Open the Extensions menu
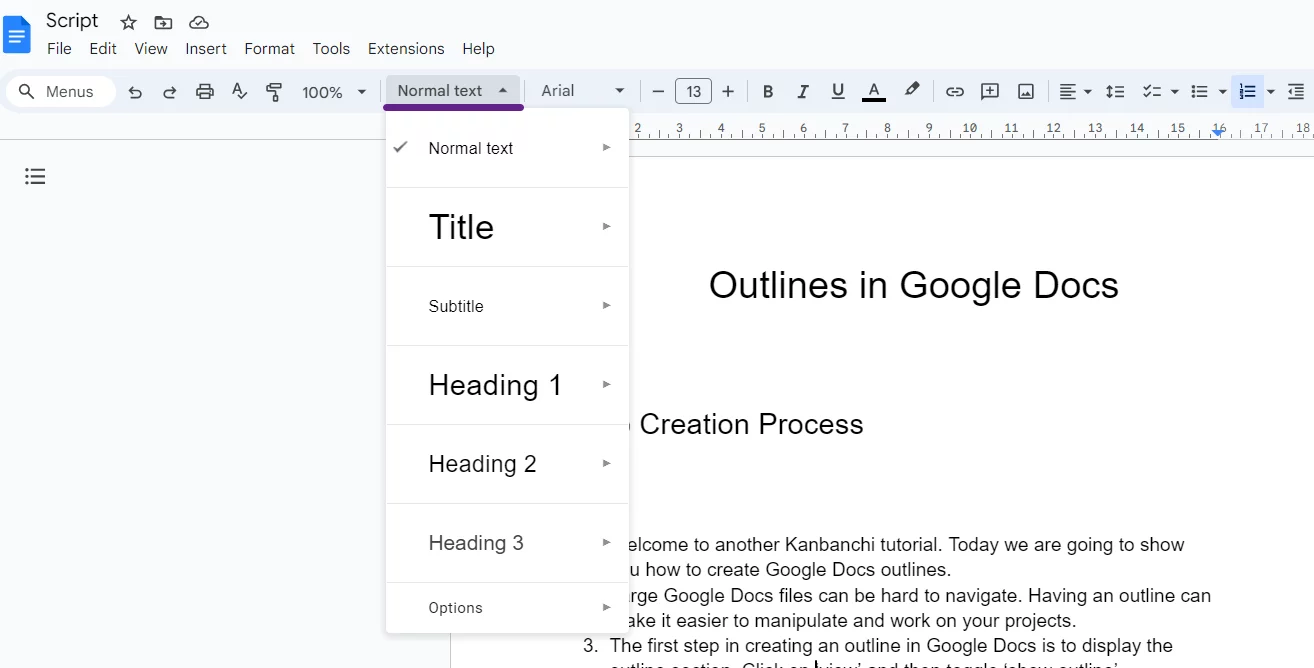 point(406,48)
